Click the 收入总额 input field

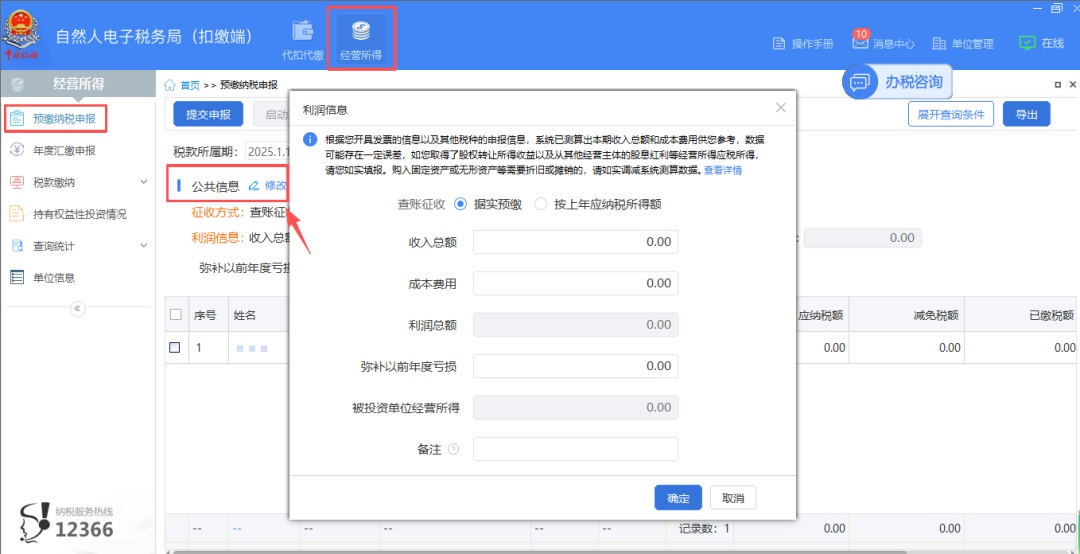(x=575, y=242)
